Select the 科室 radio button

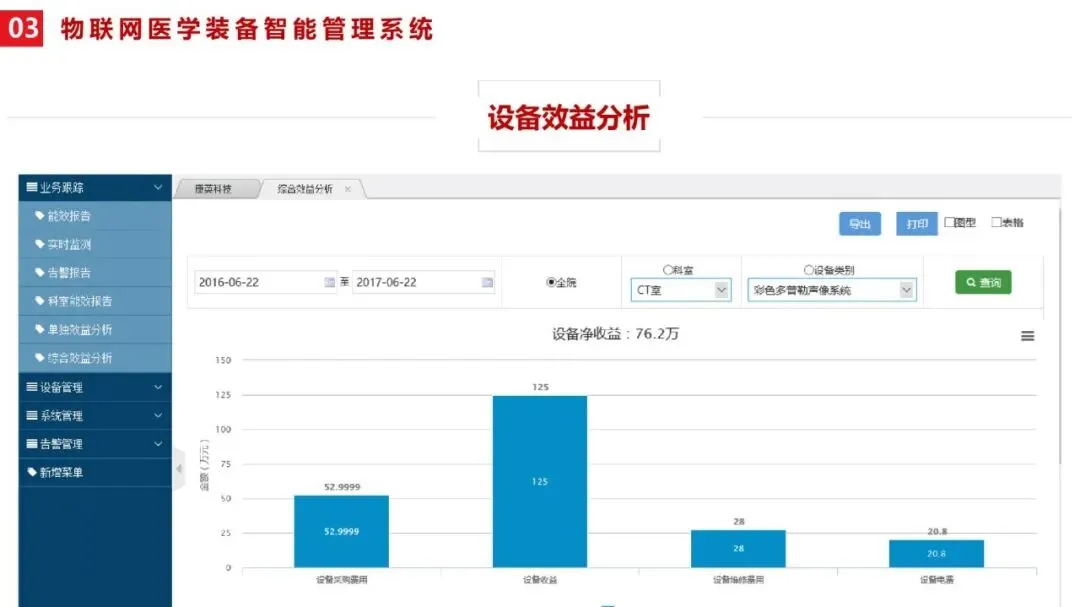[x=667, y=270]
